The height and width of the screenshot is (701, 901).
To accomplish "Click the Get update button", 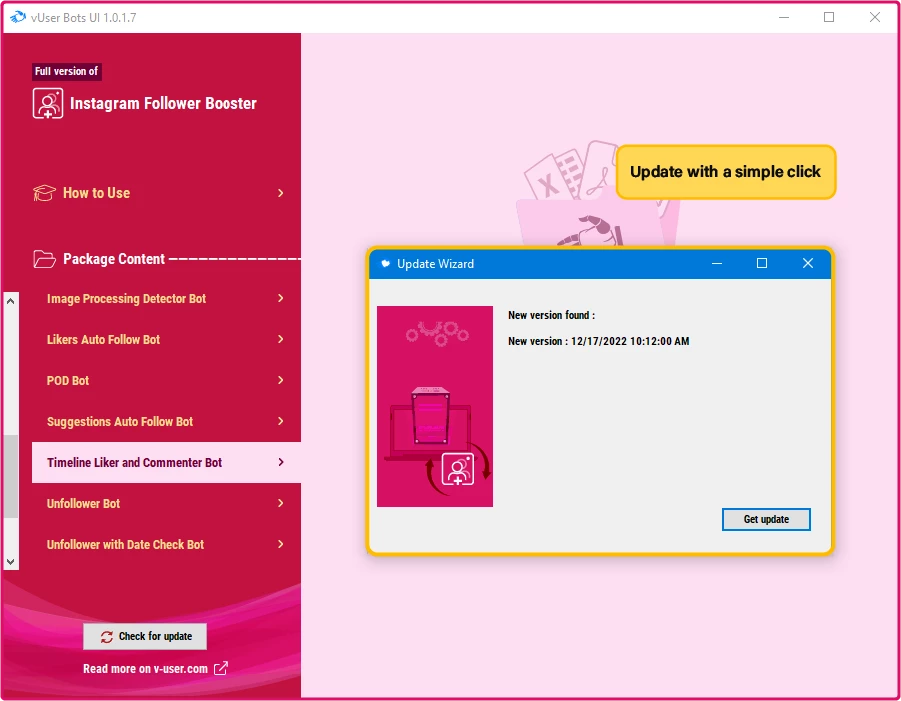I will pos(766,519).
